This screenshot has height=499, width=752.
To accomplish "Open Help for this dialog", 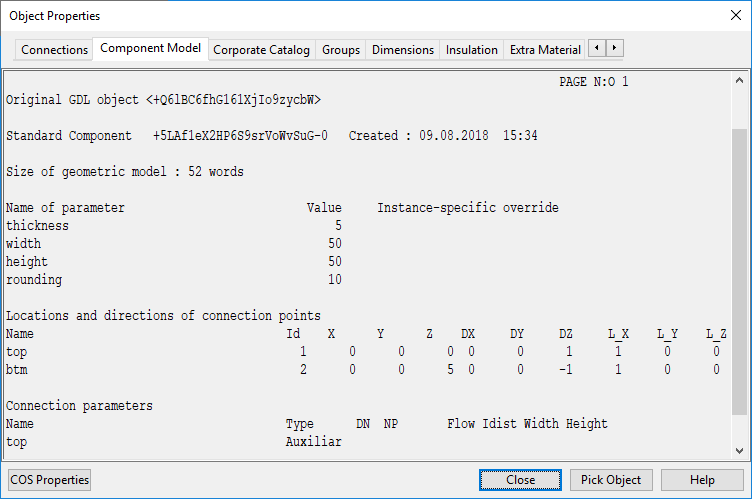I will [x=702, y=480].
